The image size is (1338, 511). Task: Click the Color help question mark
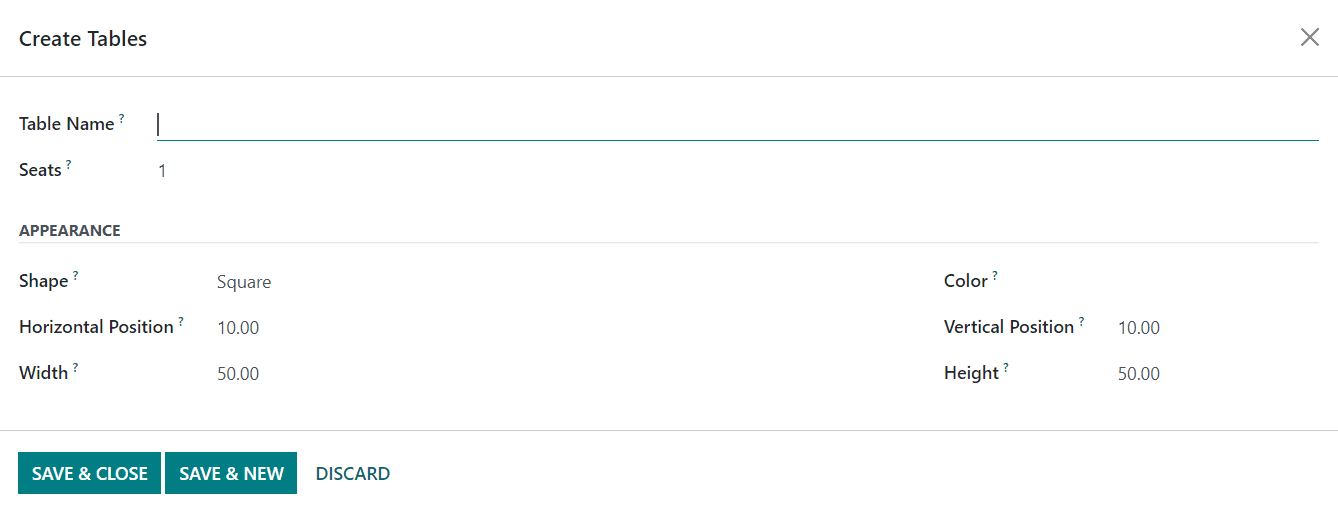click(x=995, y=275)
